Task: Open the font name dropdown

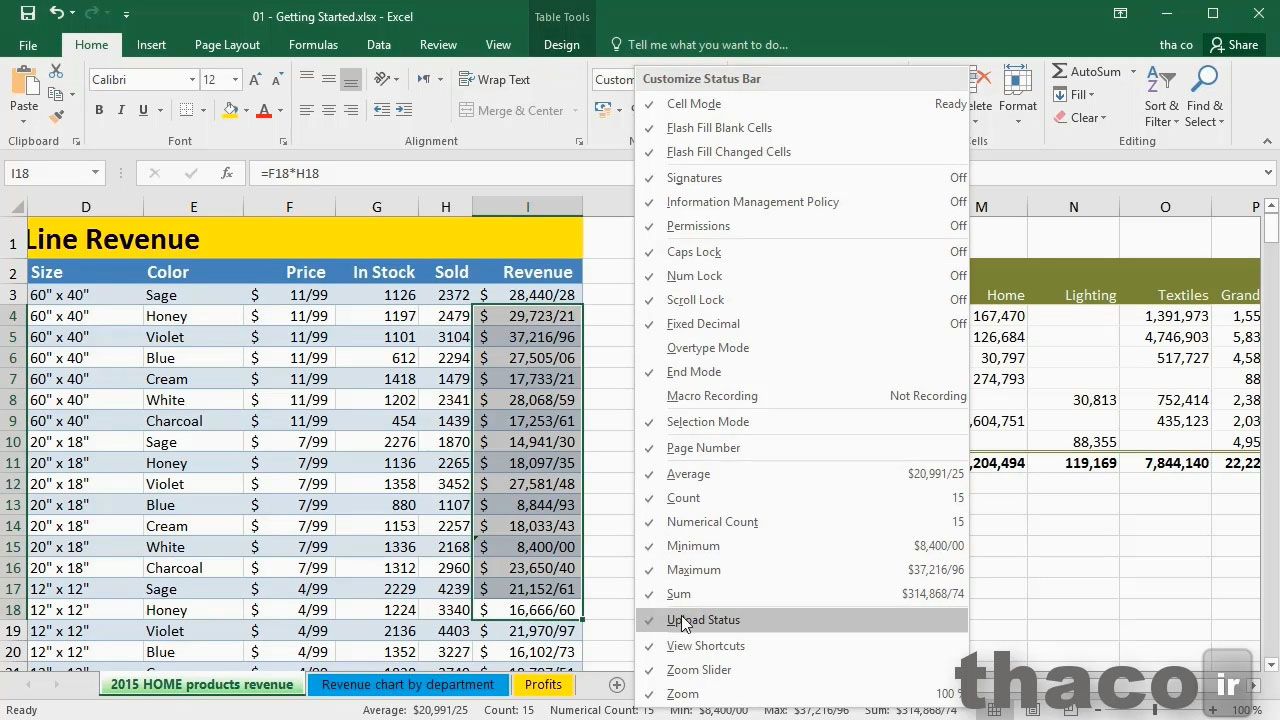Action: pos(192,80)
